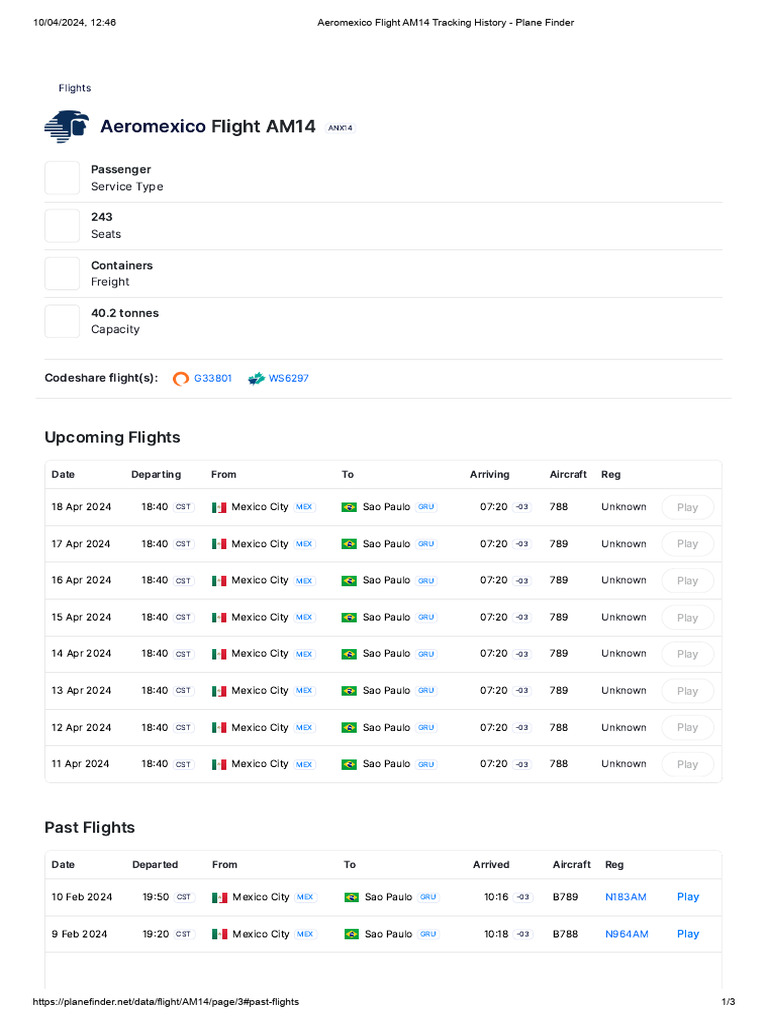The width and height of the screenshot is (768, 1024).
Task: Click GRU code in 9 Feb 2024 row
Action: tap(428, 935)
